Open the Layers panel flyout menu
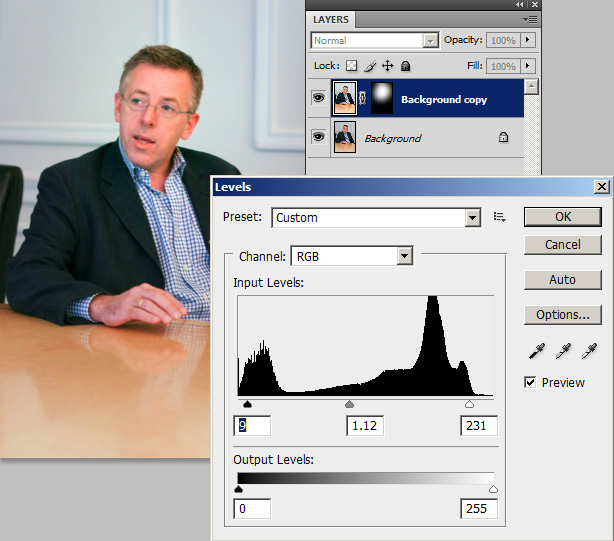The image size is (614, 541). [x=531, y=19]
